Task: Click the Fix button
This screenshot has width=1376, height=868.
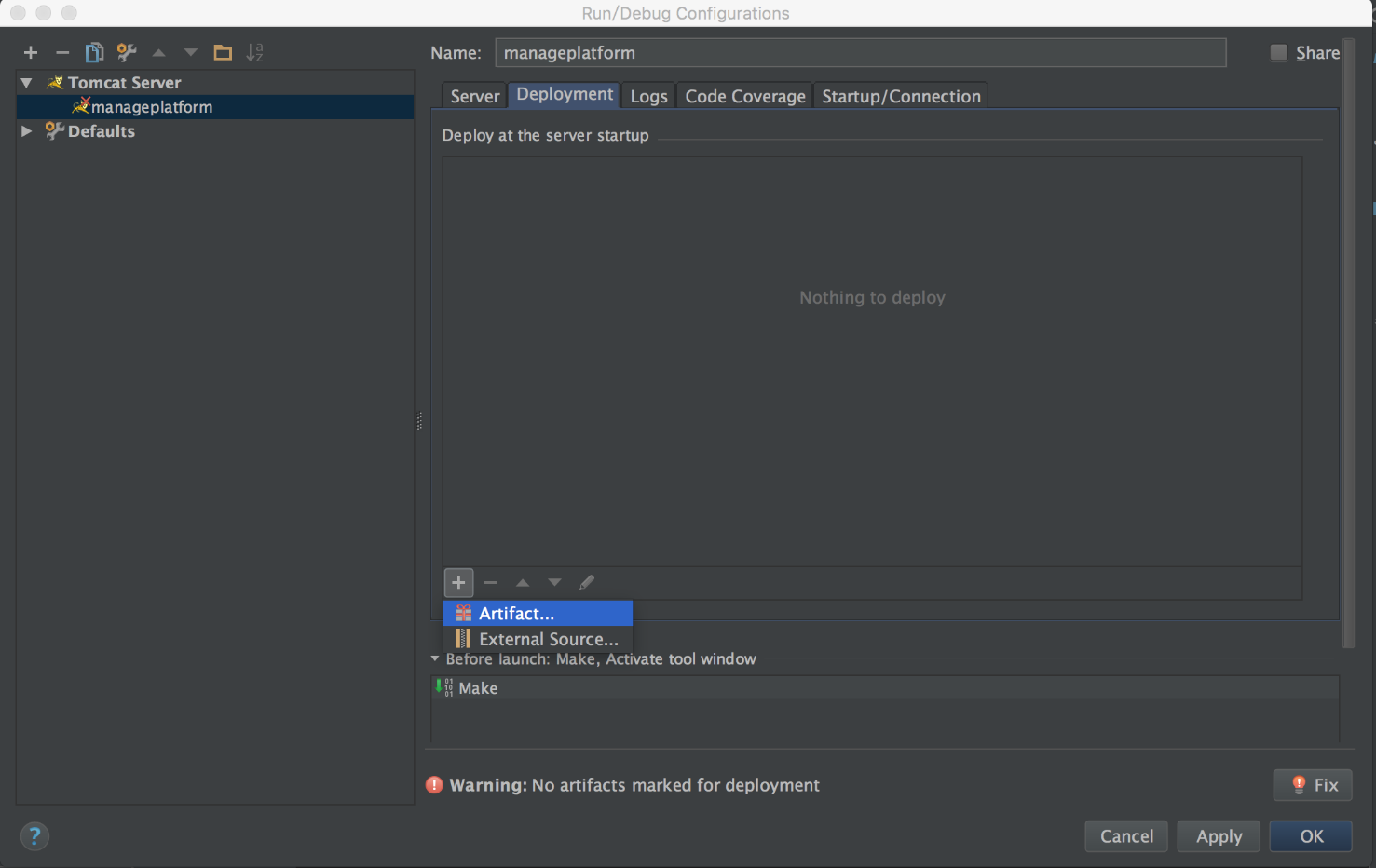Action: pyautogui.click(x=1313, y=785)
